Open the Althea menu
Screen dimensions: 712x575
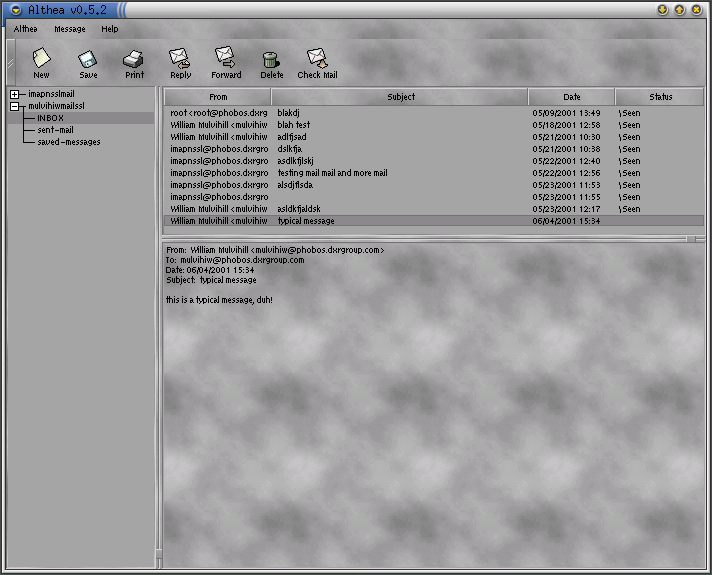click(25, 30)
